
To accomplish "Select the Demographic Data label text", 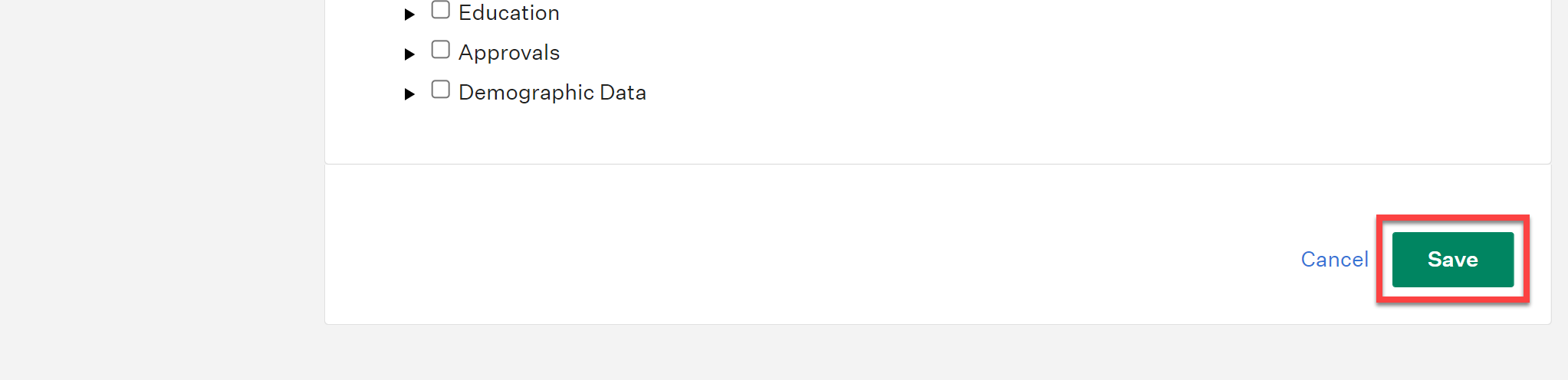I will coord(552,93).
